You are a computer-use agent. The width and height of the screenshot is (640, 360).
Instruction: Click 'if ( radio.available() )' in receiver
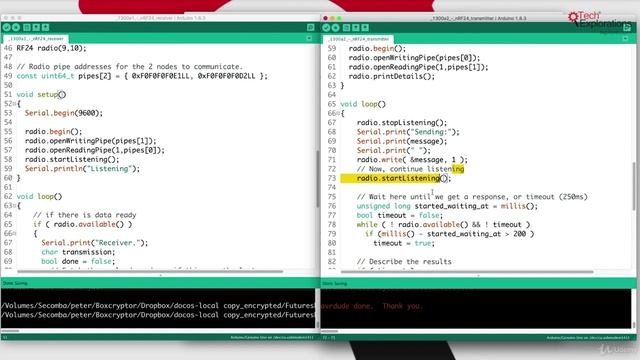(82, 224)
